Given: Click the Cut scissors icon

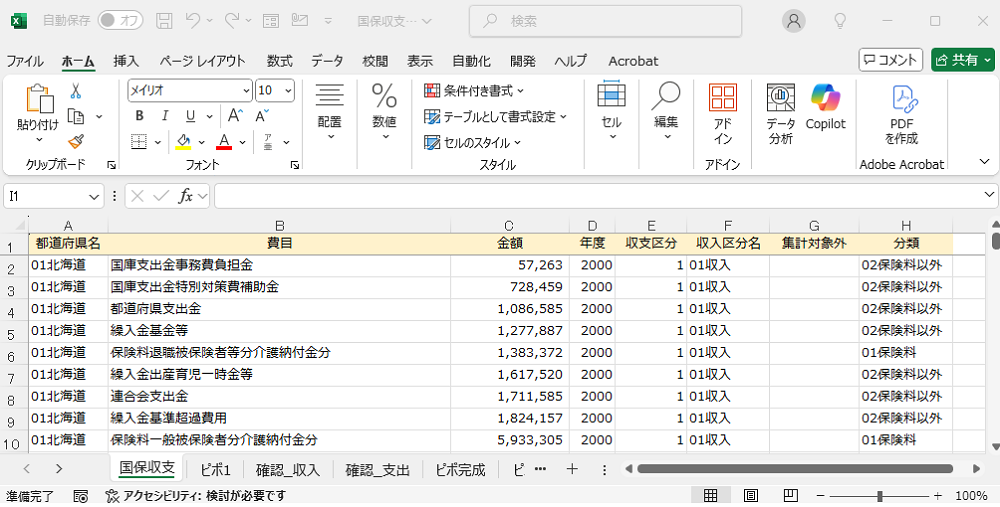Looking at the screenshot, I should click(76, 91).
